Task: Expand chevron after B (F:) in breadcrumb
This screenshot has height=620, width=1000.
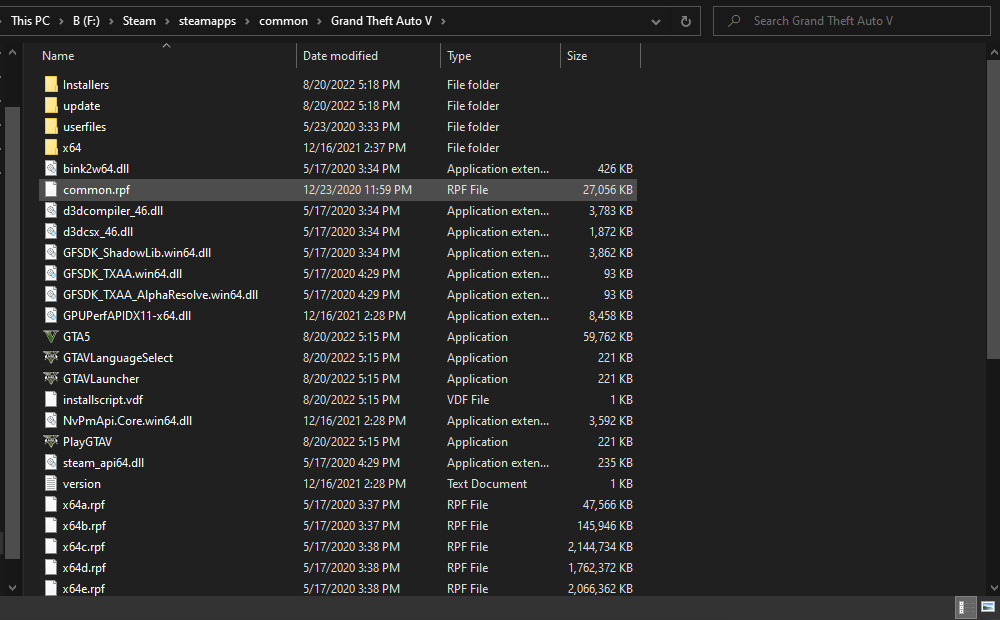Action: click(x=111, y=21)
